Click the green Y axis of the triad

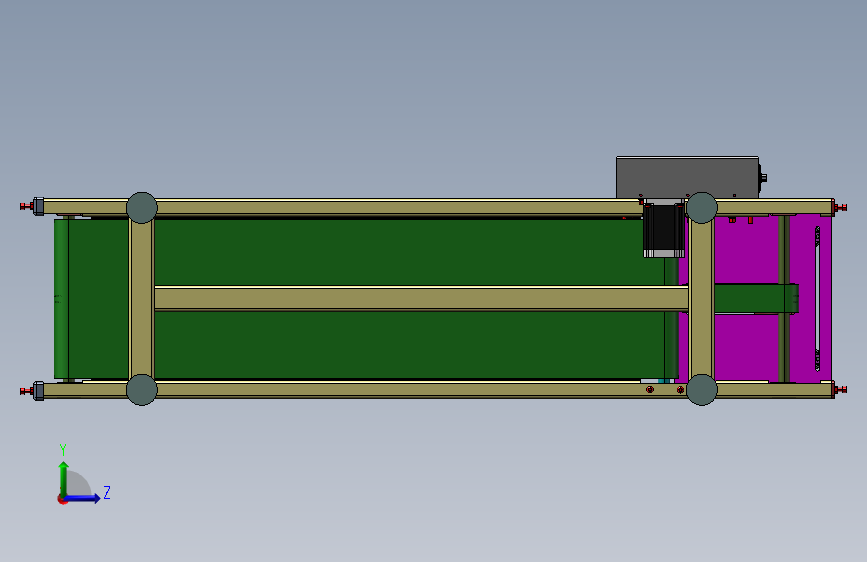(64, 479)
